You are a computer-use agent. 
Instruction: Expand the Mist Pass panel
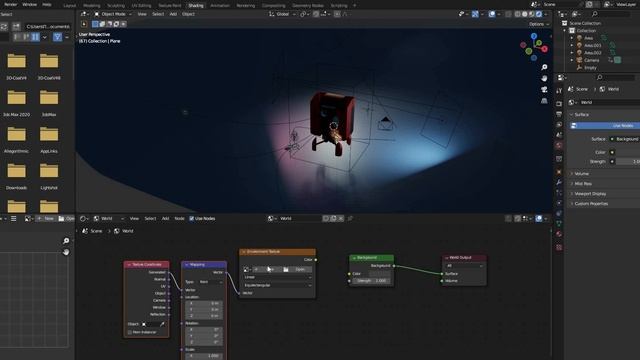[x=583, y=184]
